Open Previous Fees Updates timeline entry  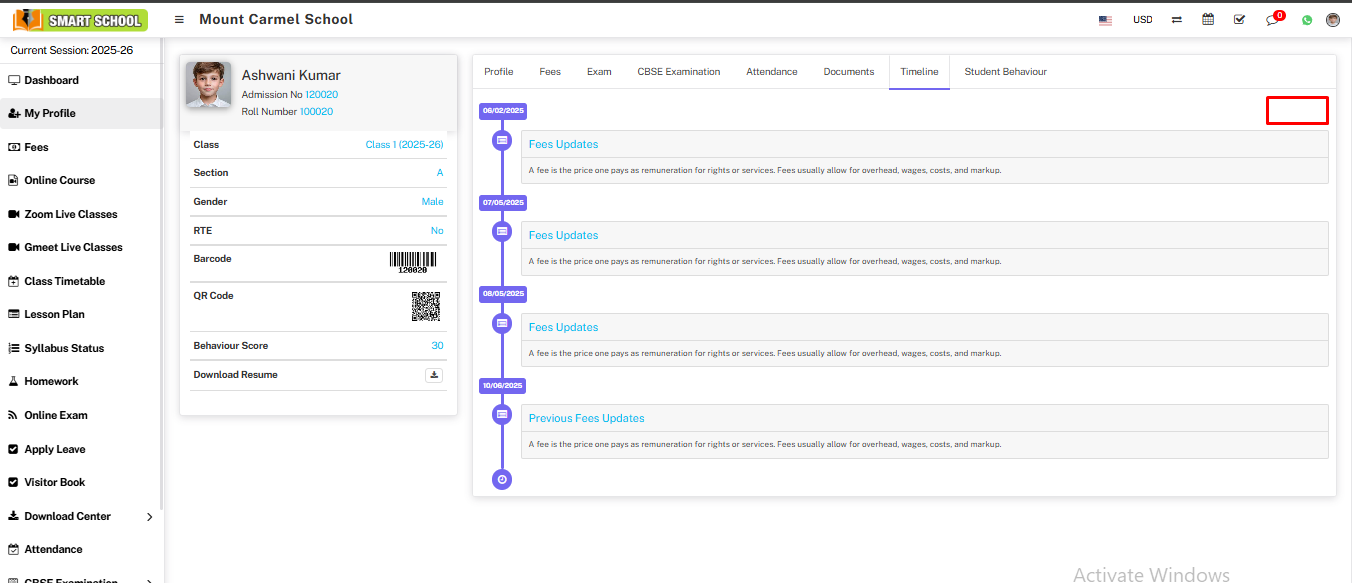point(586,418)
